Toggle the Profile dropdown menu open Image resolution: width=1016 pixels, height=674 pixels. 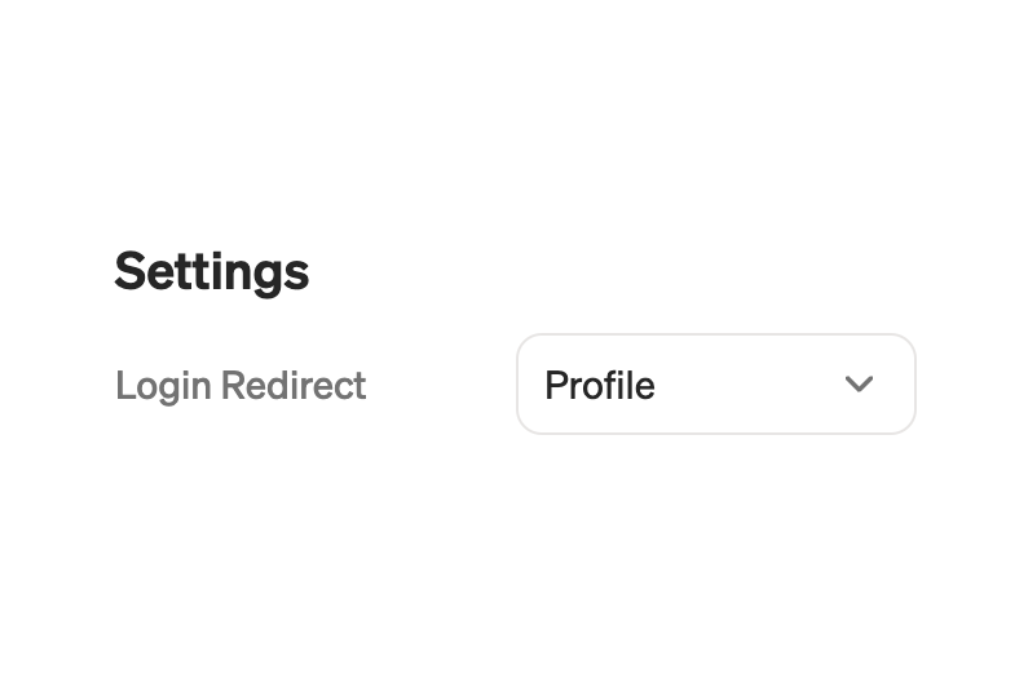pyautogui.click(x=716, y=384)
